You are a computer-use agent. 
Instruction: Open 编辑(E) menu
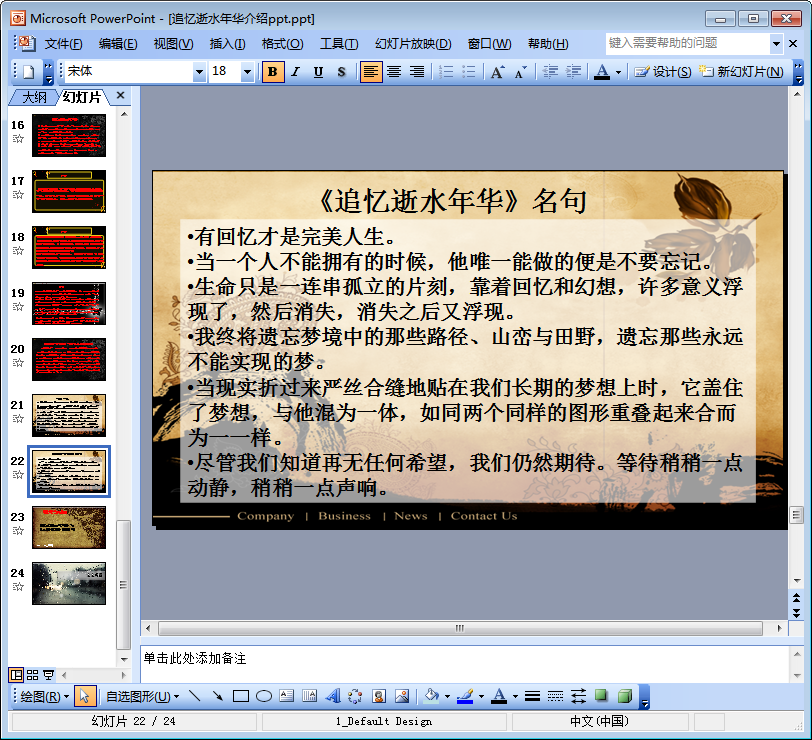[x=118, y=43]
